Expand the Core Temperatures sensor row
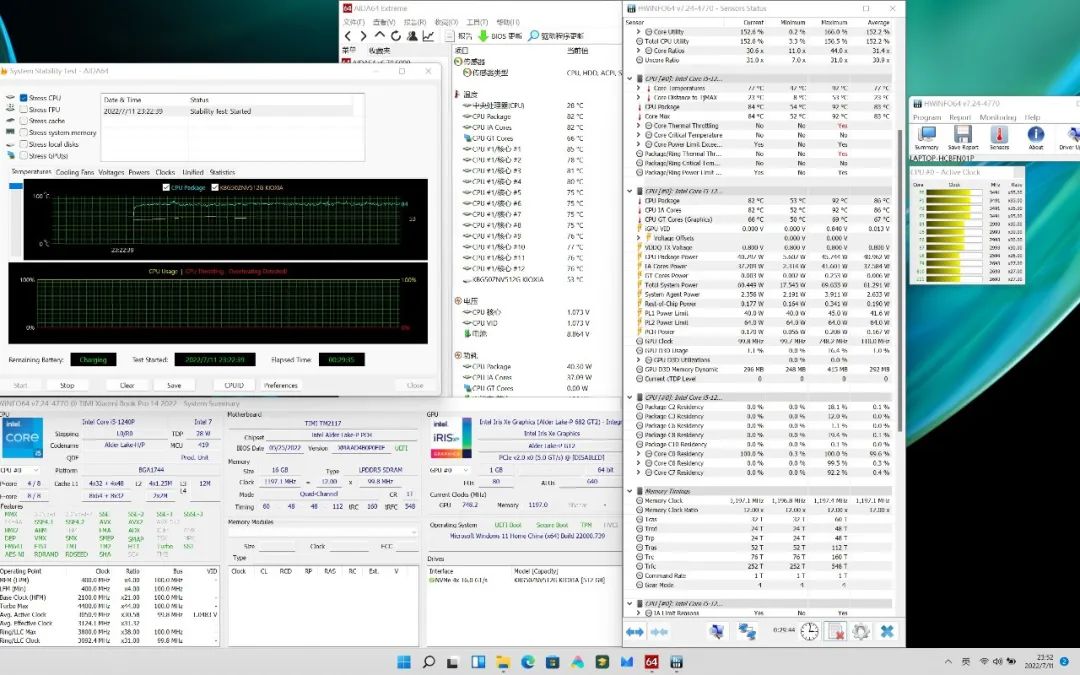1080x675 pixels. pyautogui.click(x=639, y=89)
